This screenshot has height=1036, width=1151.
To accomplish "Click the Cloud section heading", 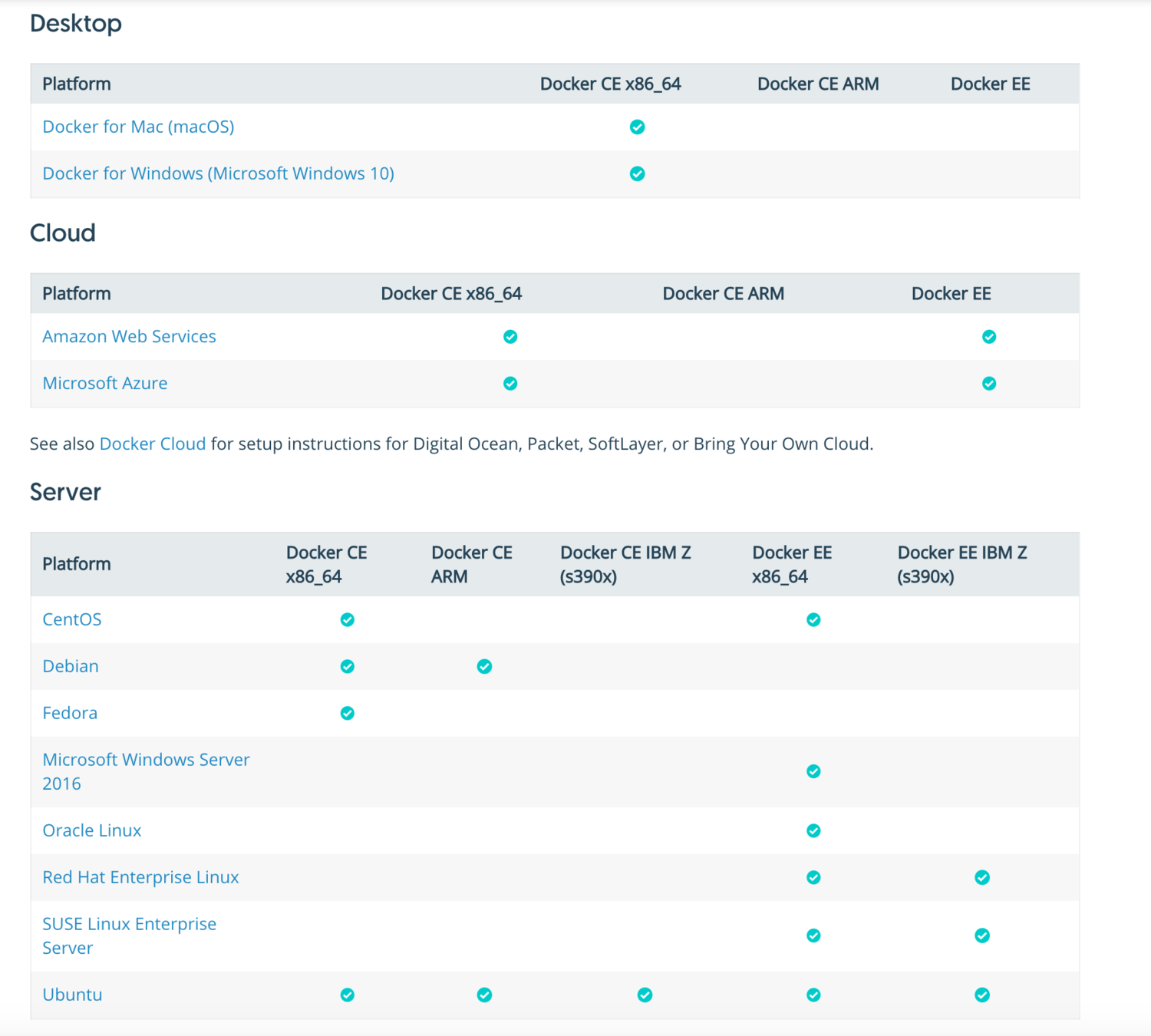I will [x=62, y=233].
